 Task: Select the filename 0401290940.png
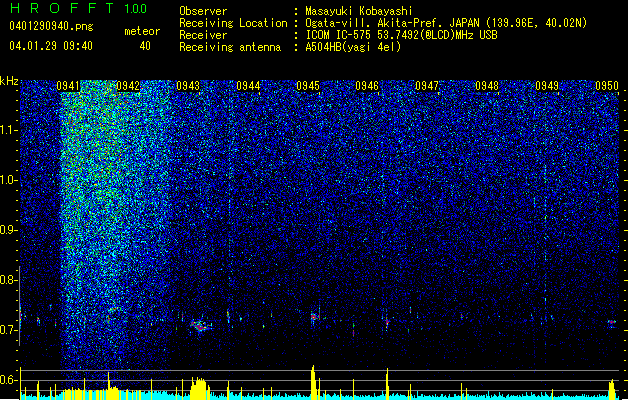click(51, 26)
